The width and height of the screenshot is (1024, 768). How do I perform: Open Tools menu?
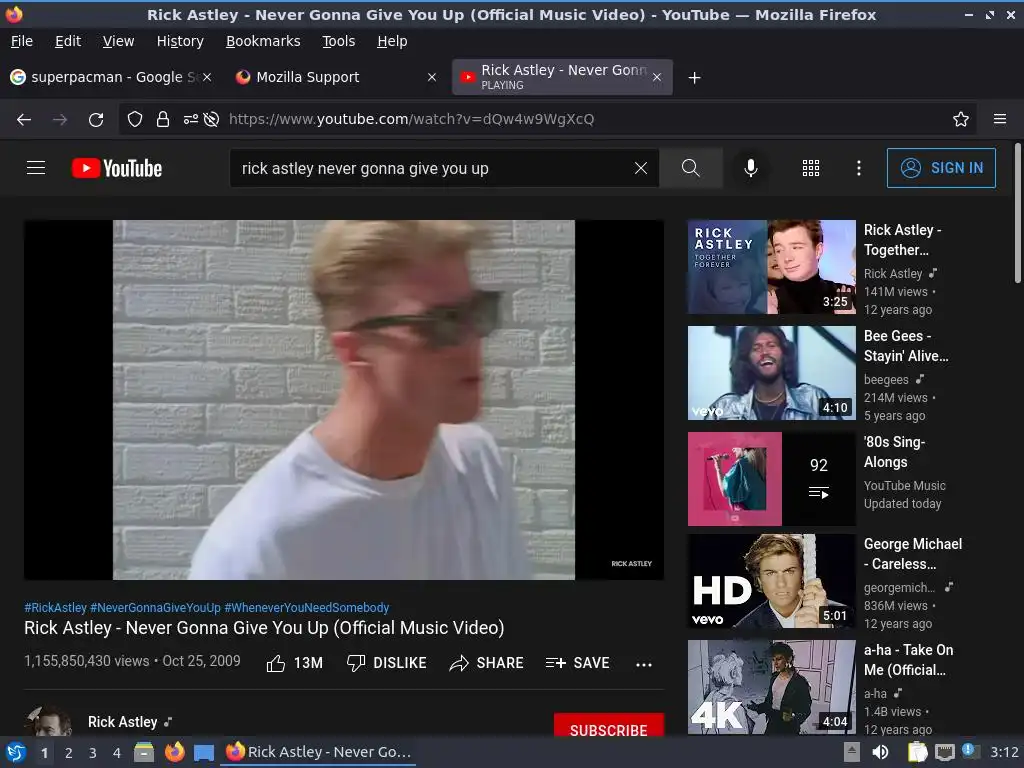[x=338, y=41]
